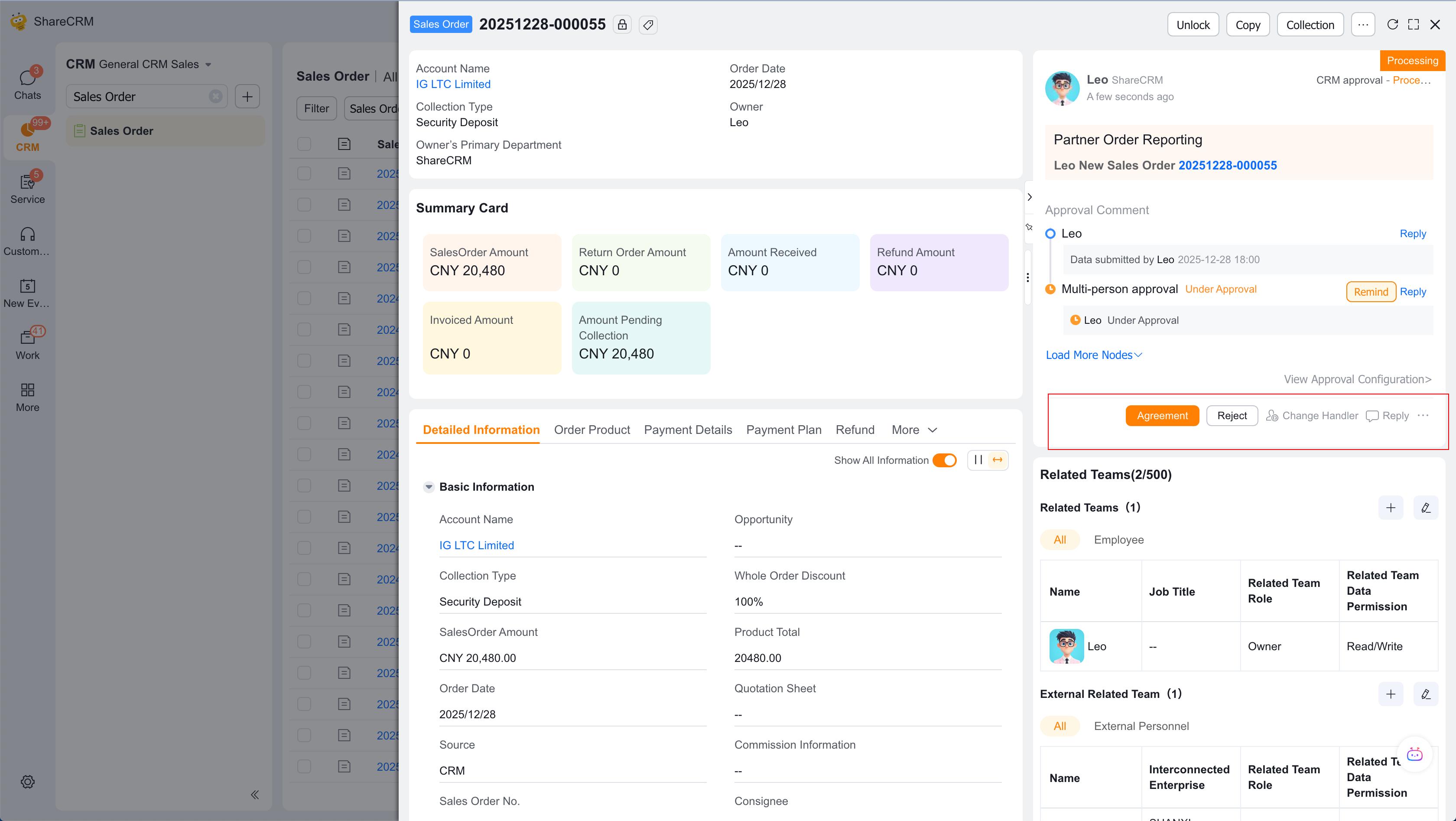This screenshot has height=821, width=1456.
Task: Click View Approval Configuration link
Action: pyautogui.click(x=1358, y=379)
